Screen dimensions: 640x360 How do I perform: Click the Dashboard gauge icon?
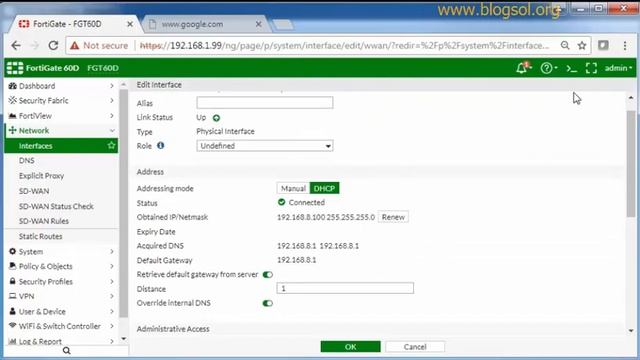(13, 86)
